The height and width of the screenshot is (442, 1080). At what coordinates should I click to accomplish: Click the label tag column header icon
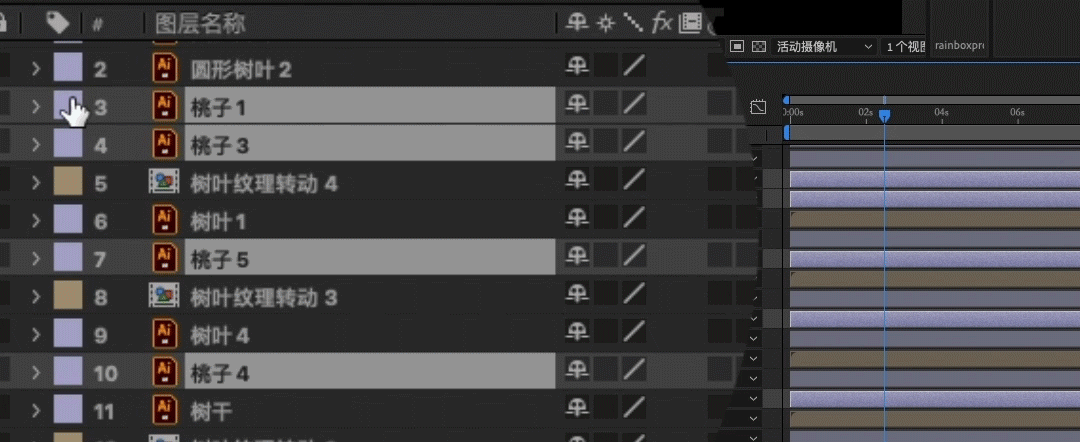(x=58, y=24)
